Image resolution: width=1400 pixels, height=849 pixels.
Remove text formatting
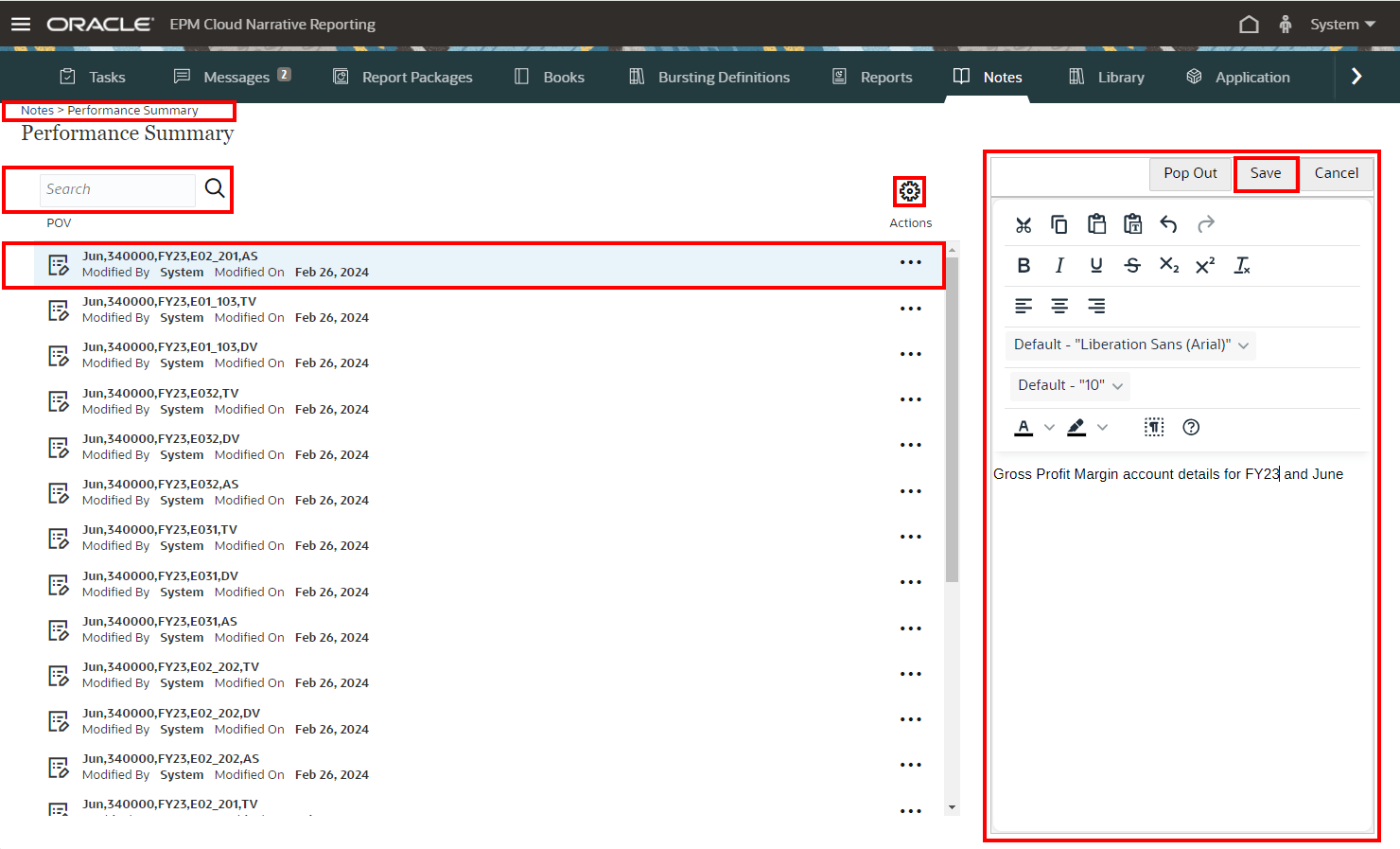[x=1242, y=265]
